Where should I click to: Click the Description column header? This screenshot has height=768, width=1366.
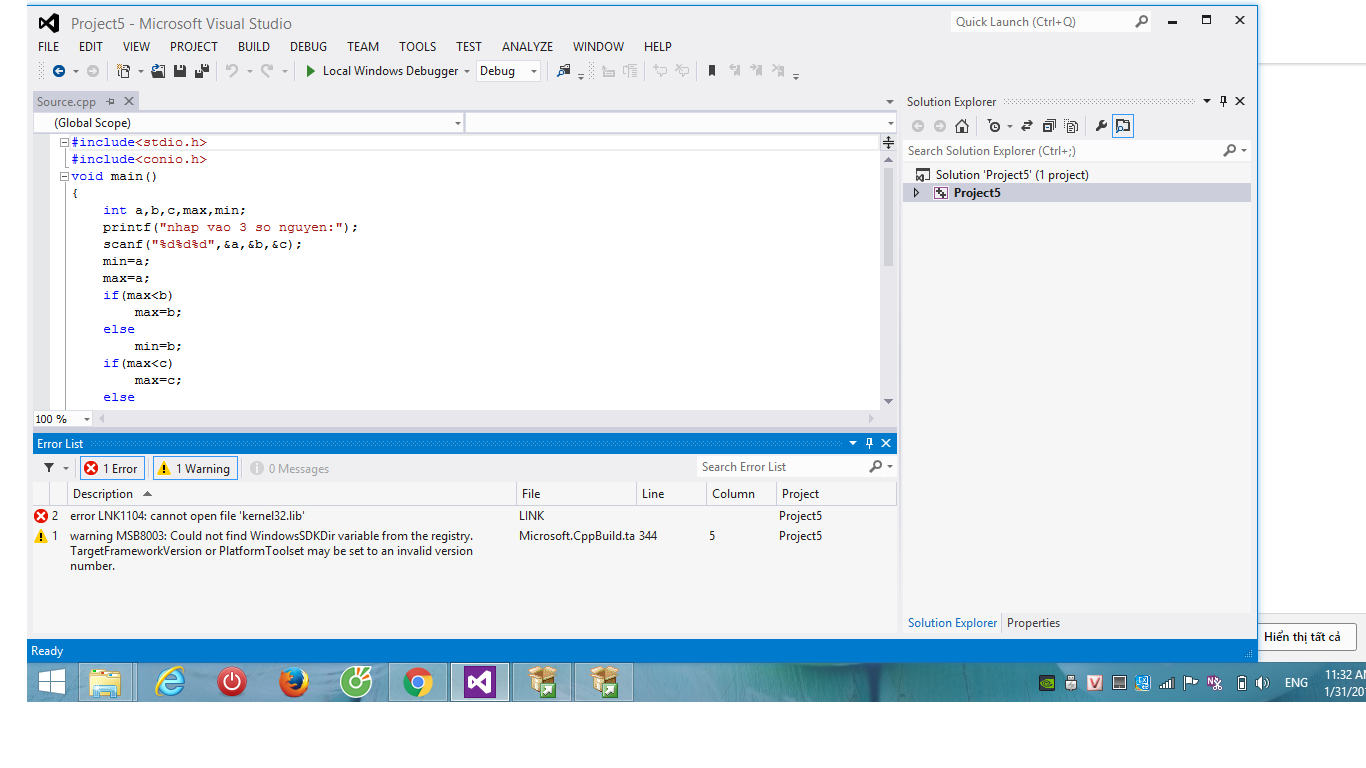coord(103,494)
